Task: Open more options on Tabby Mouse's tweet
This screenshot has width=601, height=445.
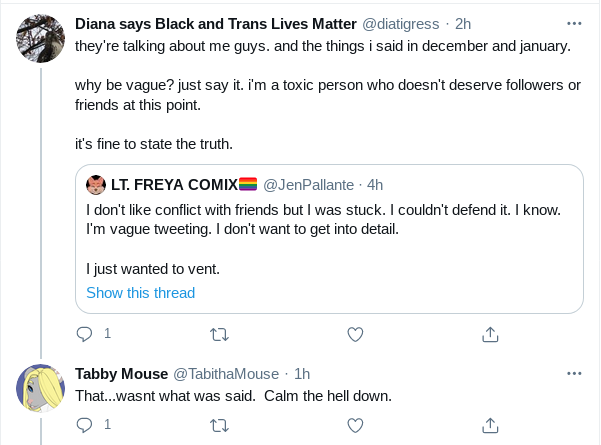Action: pyautogui.click(x=574, y=373)
